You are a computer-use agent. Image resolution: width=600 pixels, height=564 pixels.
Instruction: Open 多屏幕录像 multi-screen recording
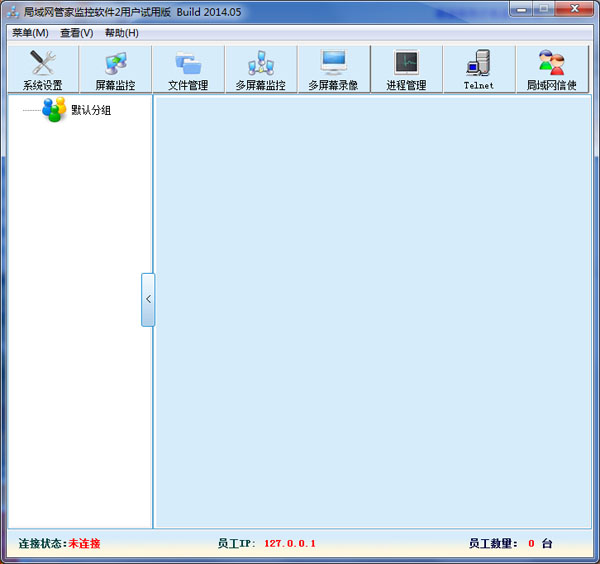[333, 70]
